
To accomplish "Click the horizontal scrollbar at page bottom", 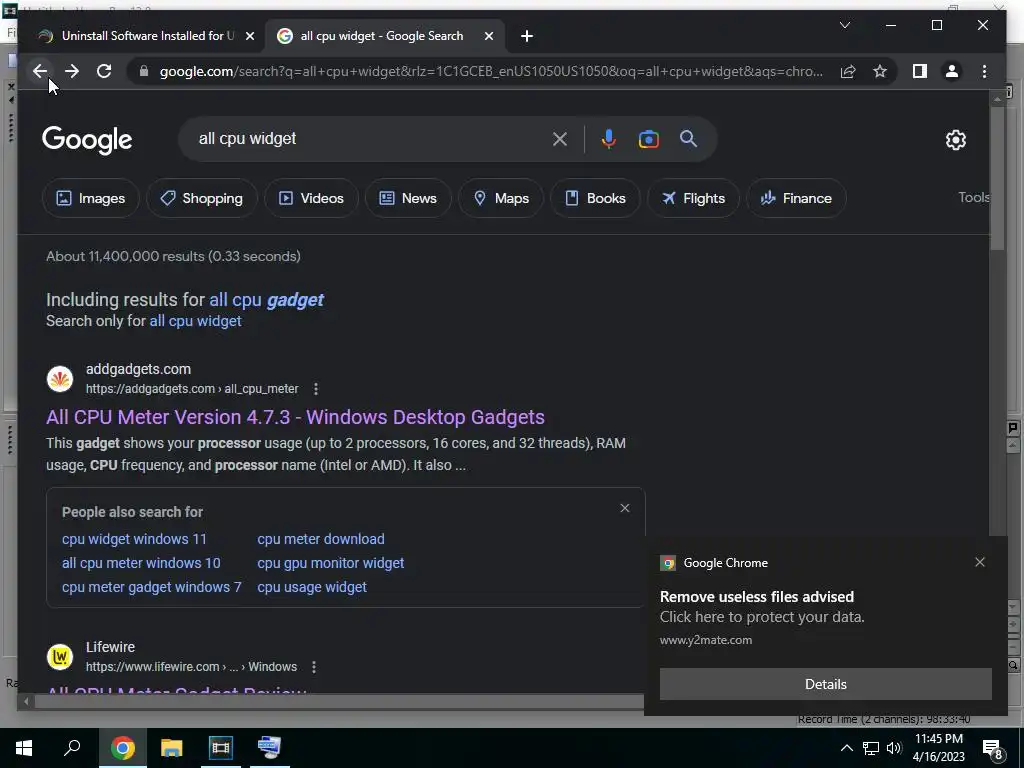I will [x=340, y=702].
